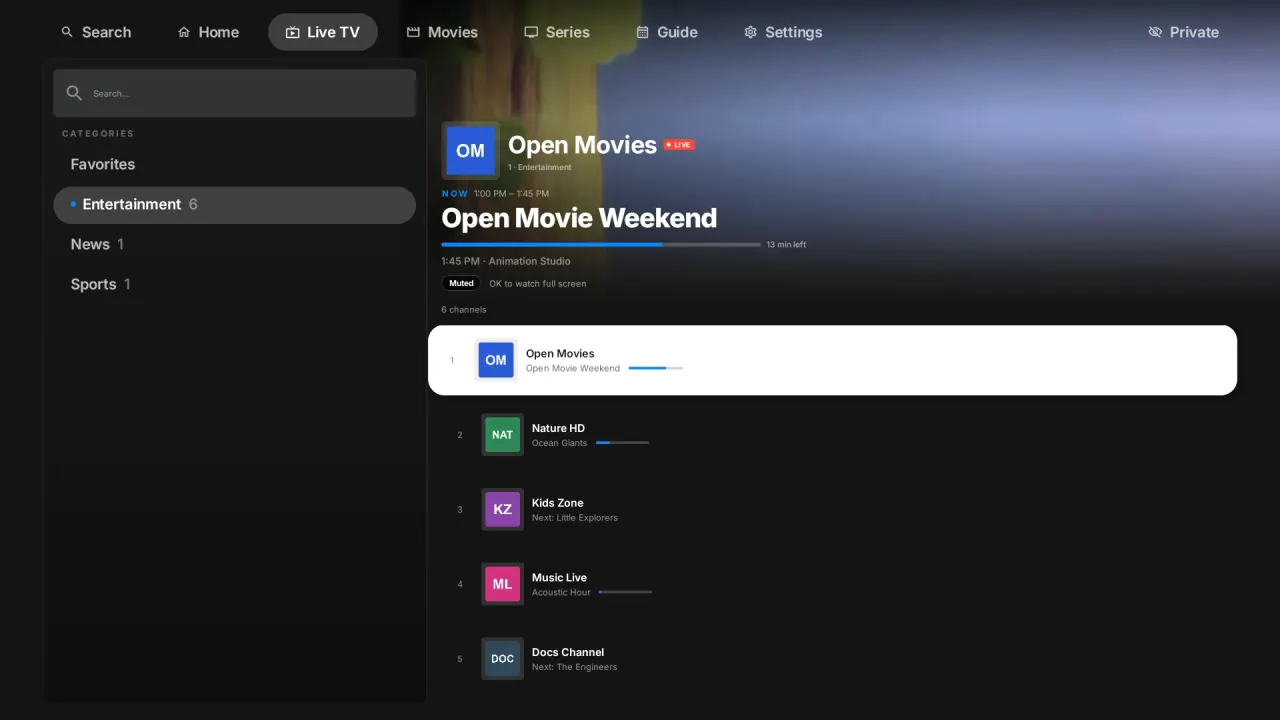Click the '13 min left' label
Image resolution: width=1280 pixels, height=720 pixels.
[x=786, y=244]
